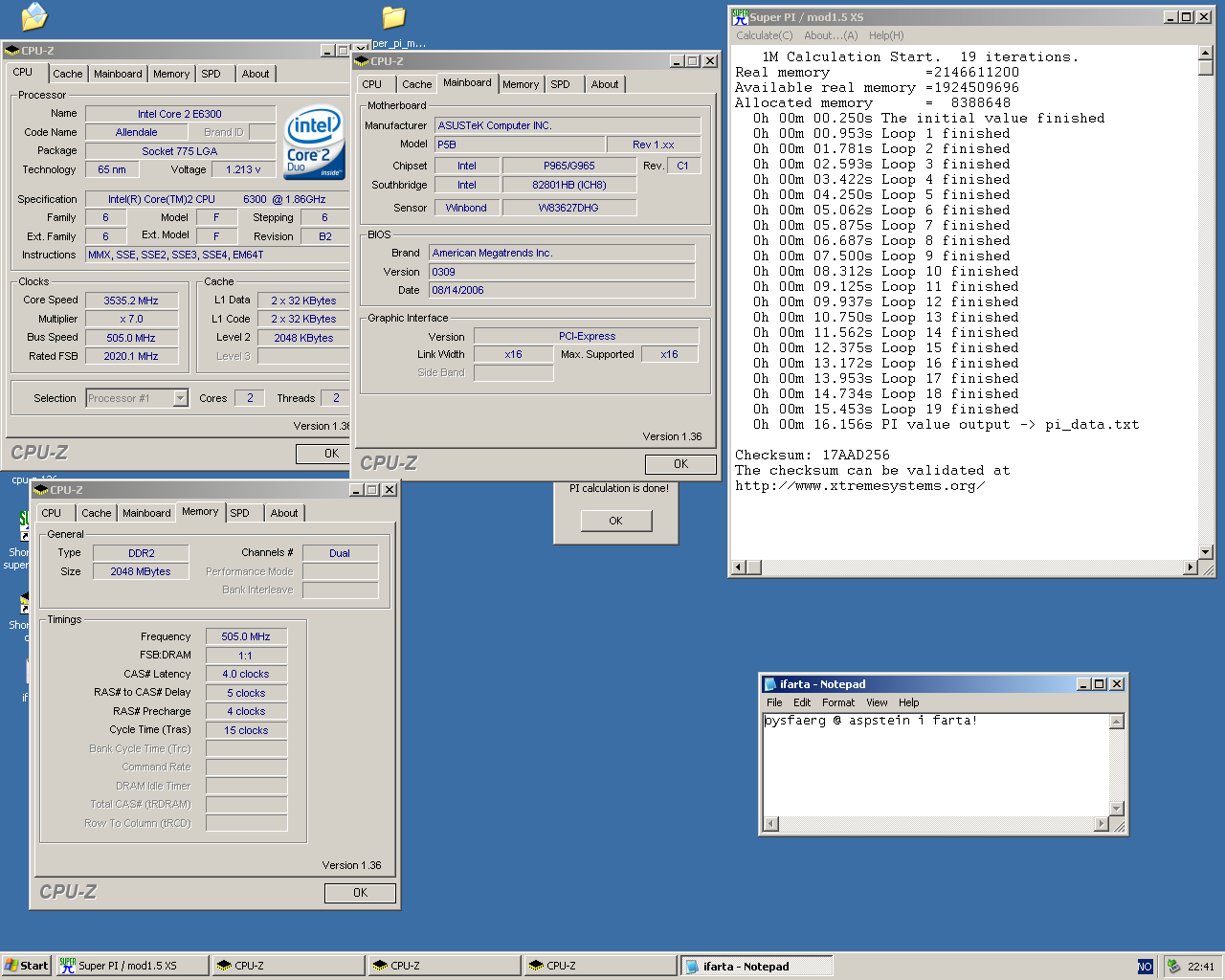Open the super_pi_m folder icon on desktop

394,17
